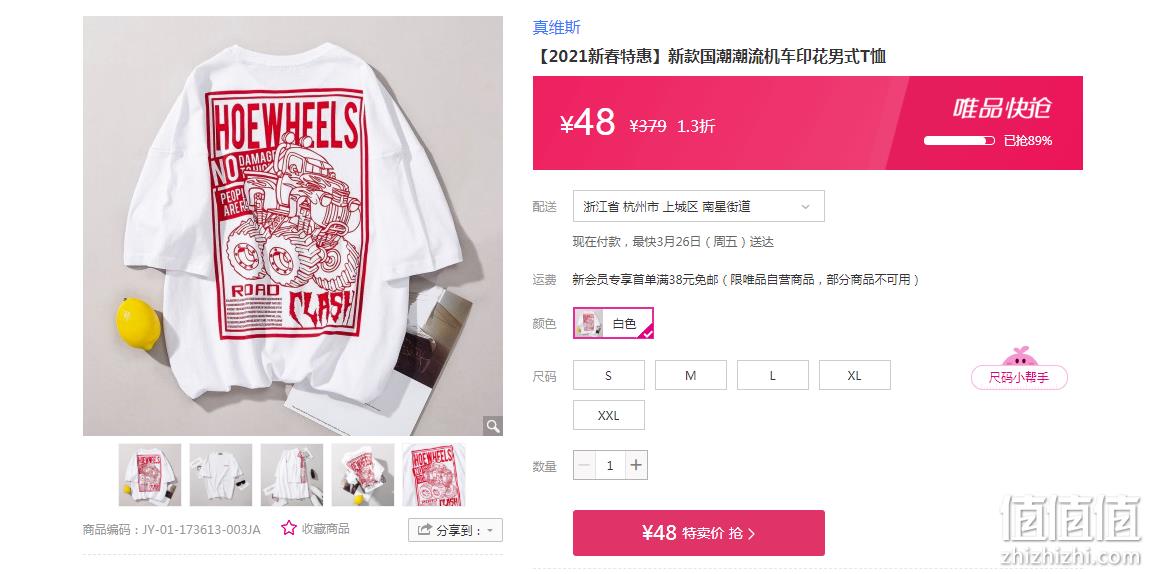Image resolution: width=1150 pixels, height=574 pixels.
Task: Show first thumbnail with lemon and shirt
Action: [x=150, y=474]
